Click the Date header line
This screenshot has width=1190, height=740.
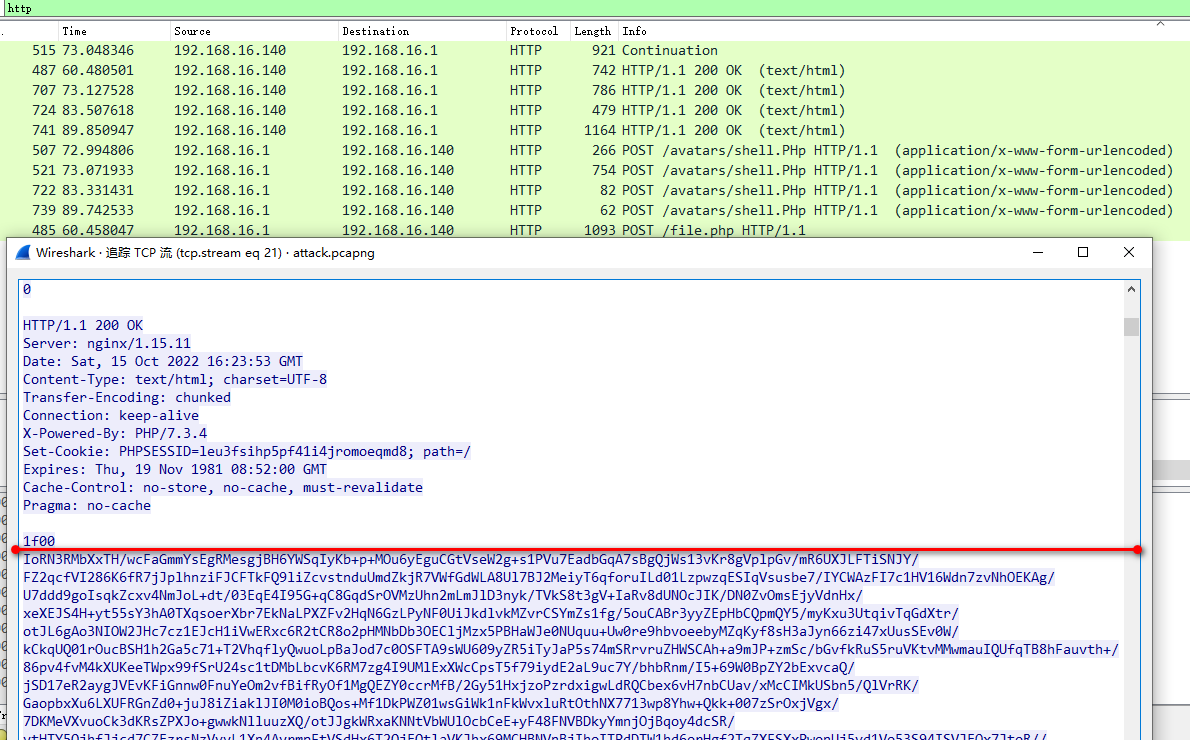[x=162, y=361]
